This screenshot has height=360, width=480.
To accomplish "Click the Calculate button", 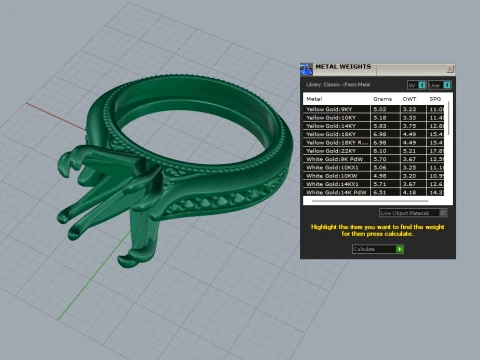I will 378,249.
